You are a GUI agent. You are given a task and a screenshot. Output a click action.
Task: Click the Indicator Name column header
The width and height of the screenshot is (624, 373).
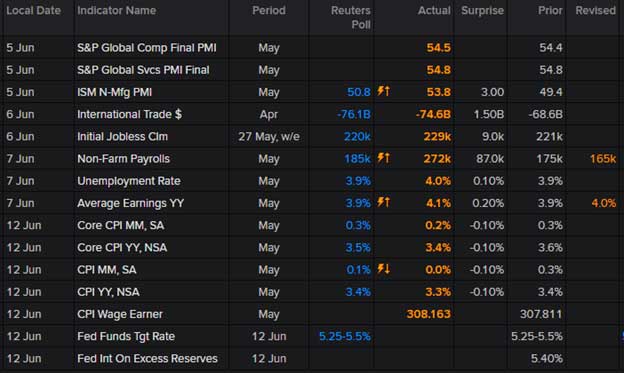[117, 10]
